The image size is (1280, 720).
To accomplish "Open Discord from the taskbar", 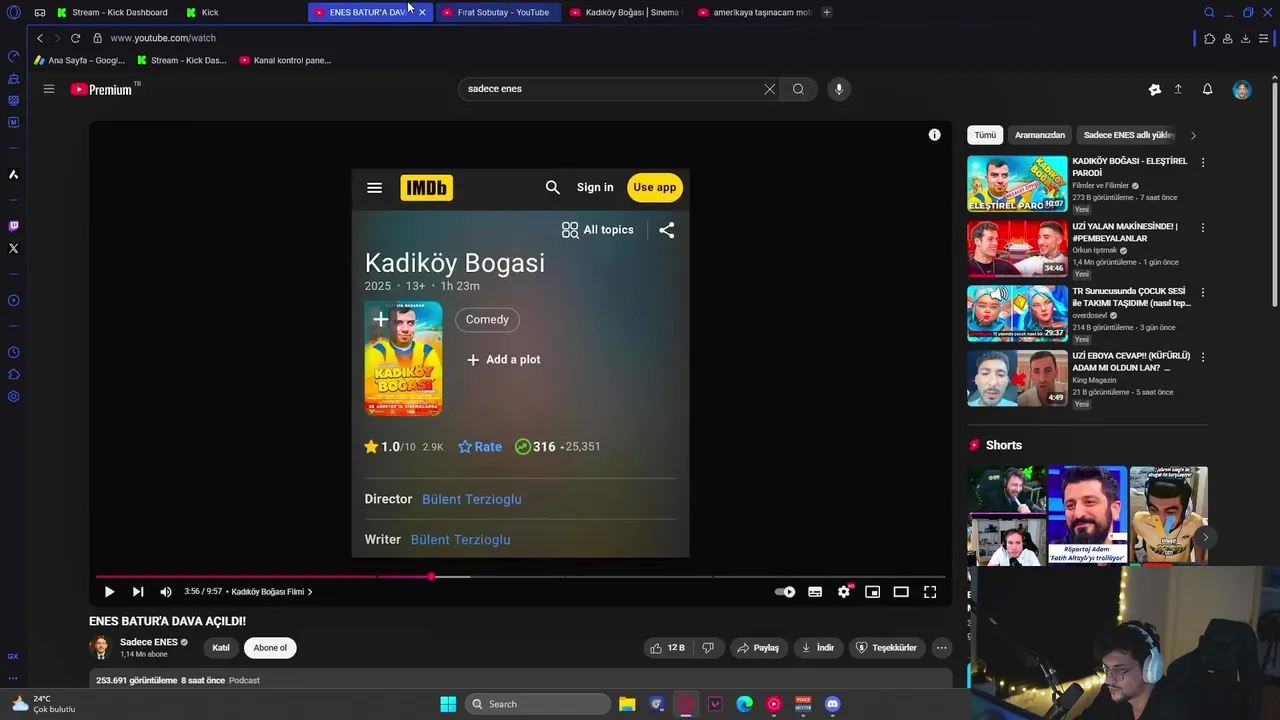I will click(833, 704).
